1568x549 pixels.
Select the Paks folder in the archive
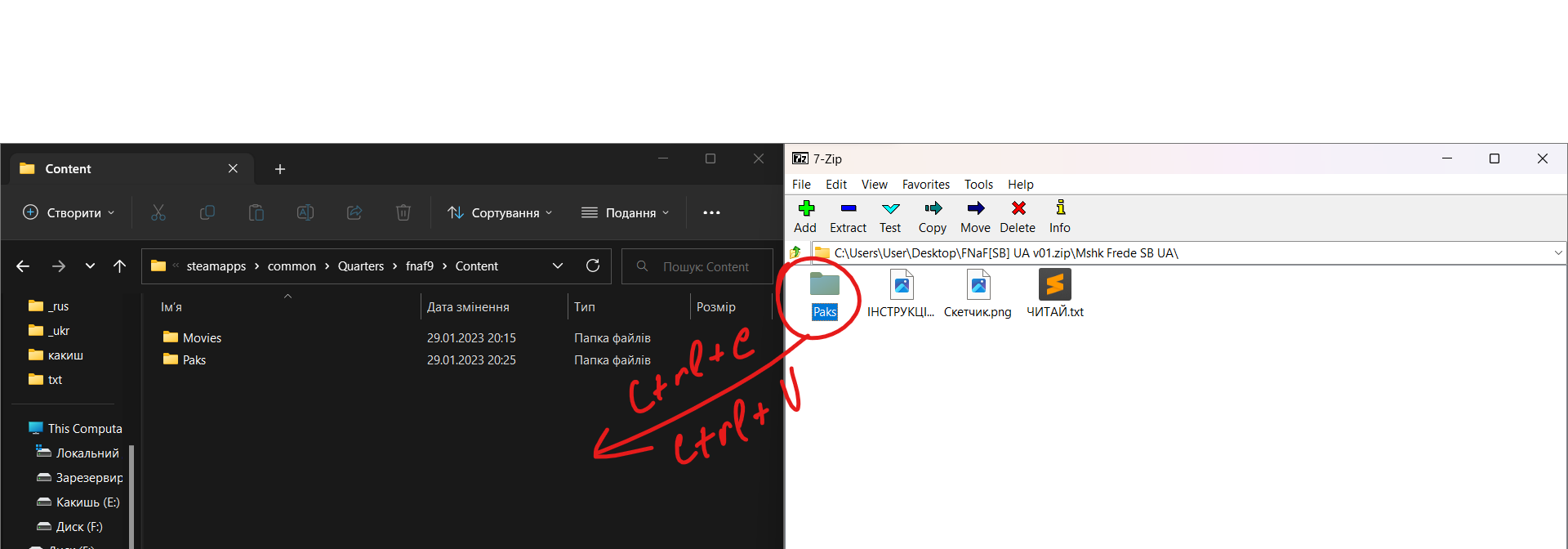pos(824,294)
